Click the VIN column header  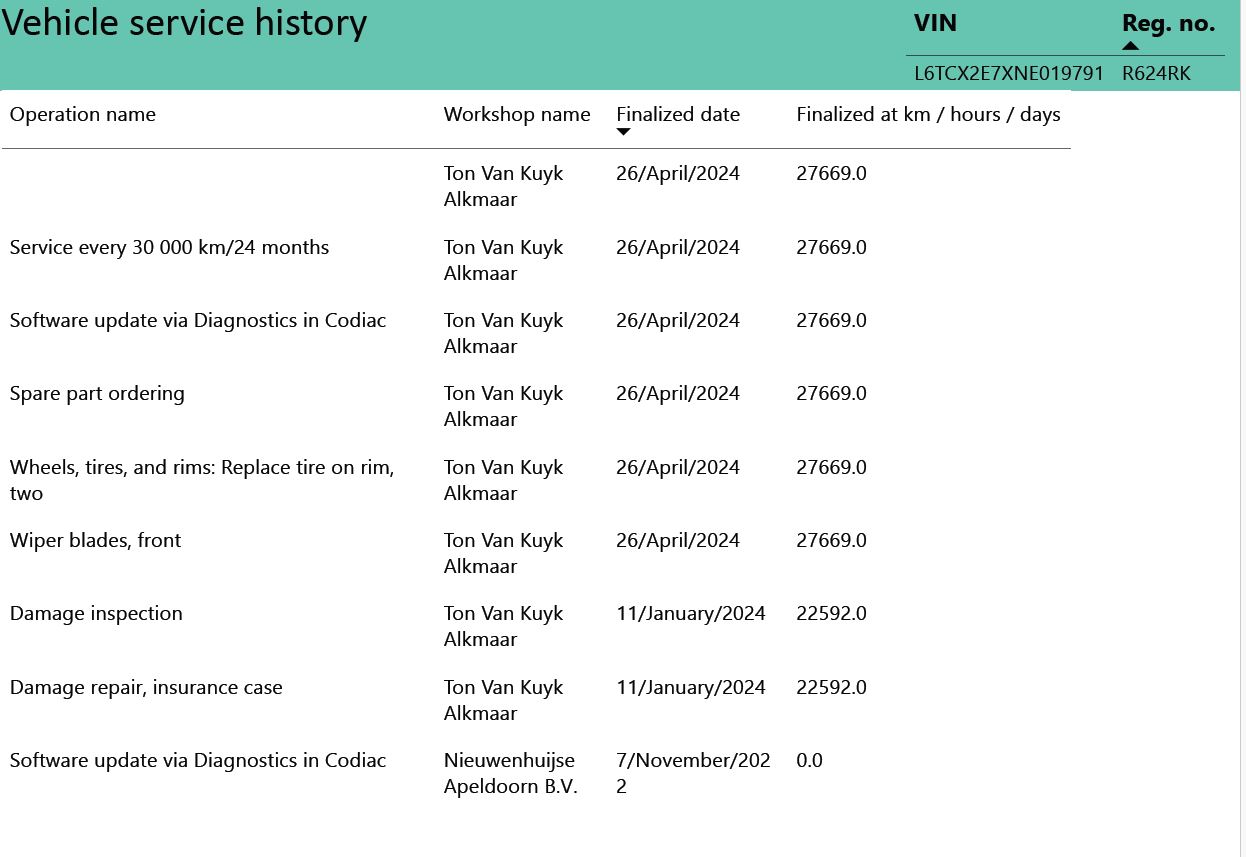[x=935, y=23]
